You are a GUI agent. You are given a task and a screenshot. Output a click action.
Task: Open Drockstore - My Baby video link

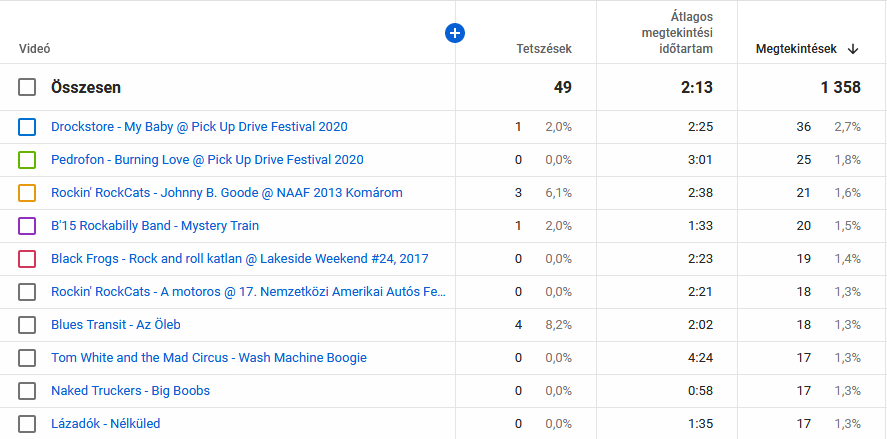(199, 127)
